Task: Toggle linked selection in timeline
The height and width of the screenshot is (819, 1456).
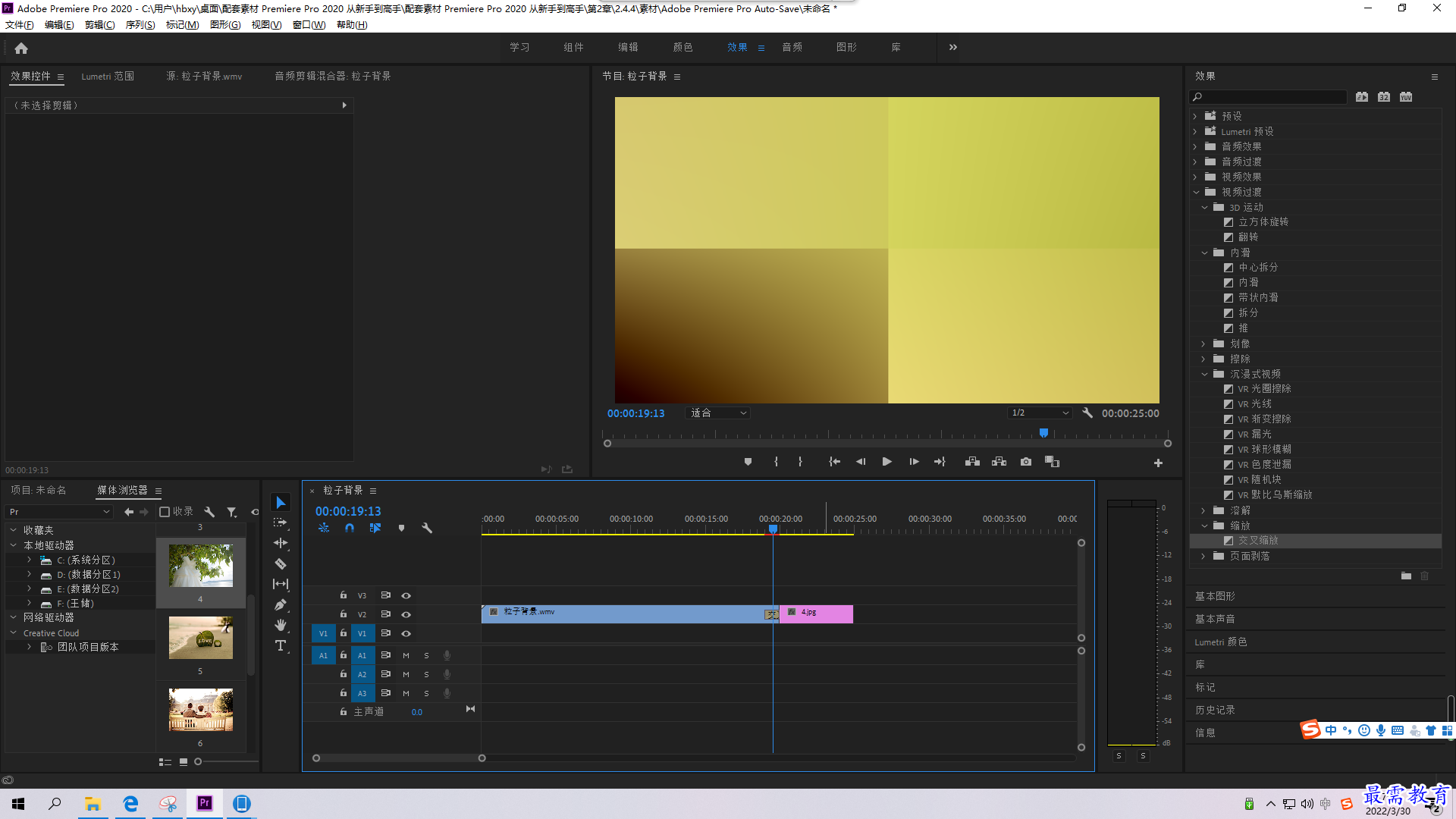Action: tap(375, 528)
